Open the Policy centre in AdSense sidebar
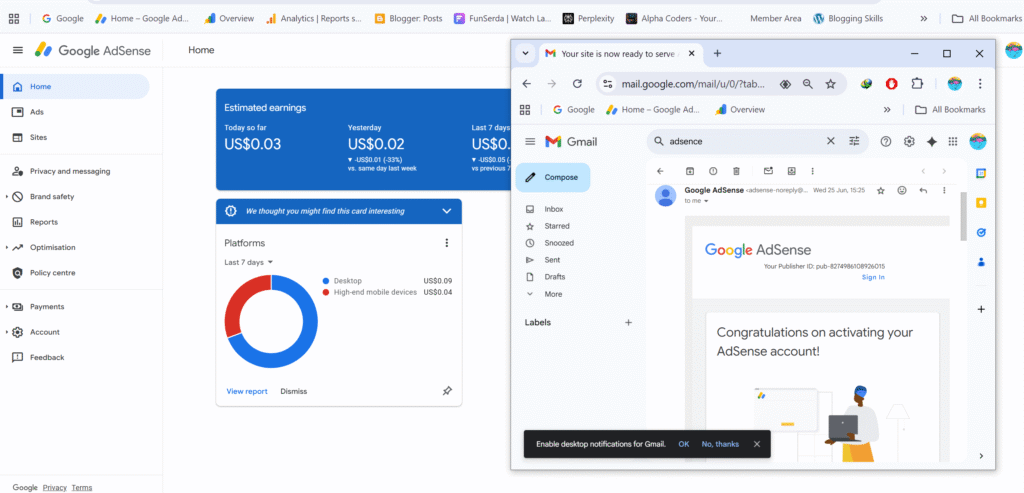This screenshot has height=493, width=1024. coord(52,273)
